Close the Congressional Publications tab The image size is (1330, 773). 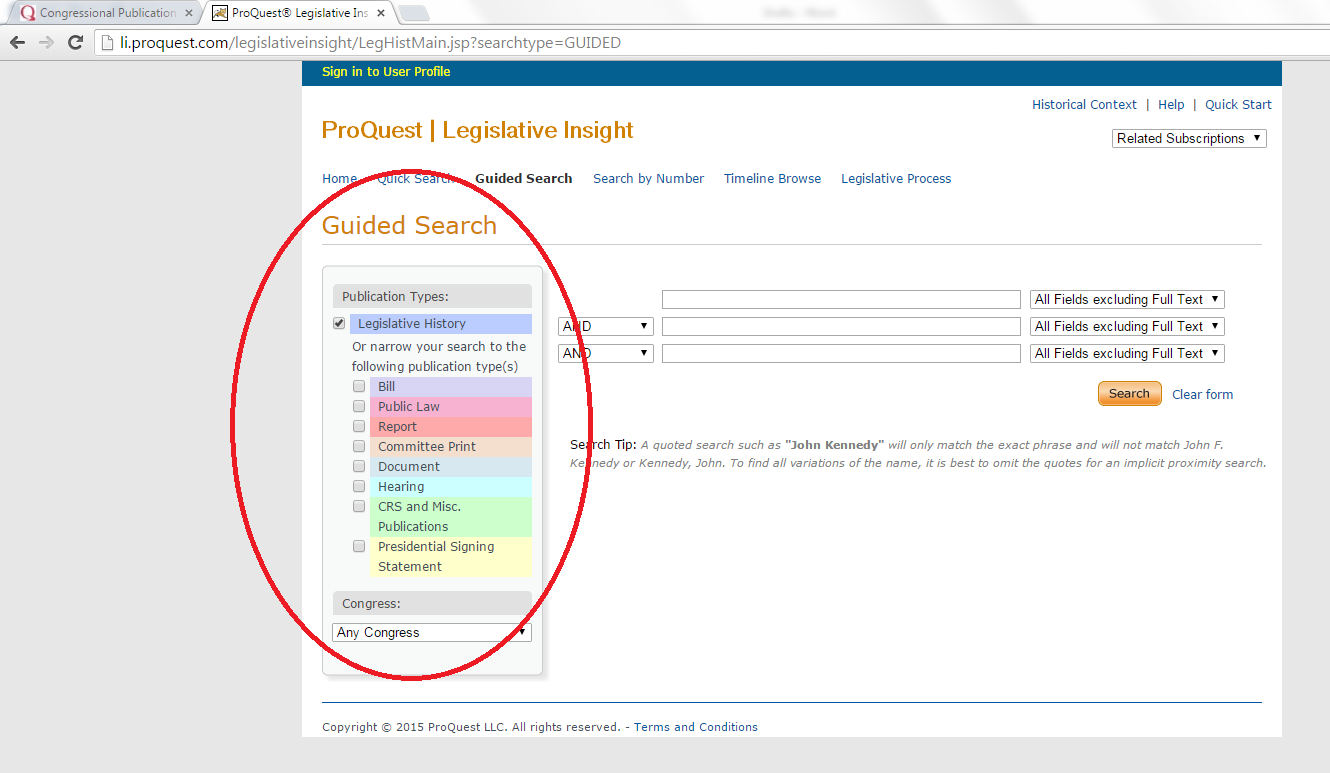pyautogui.click(x=189, y=13)
